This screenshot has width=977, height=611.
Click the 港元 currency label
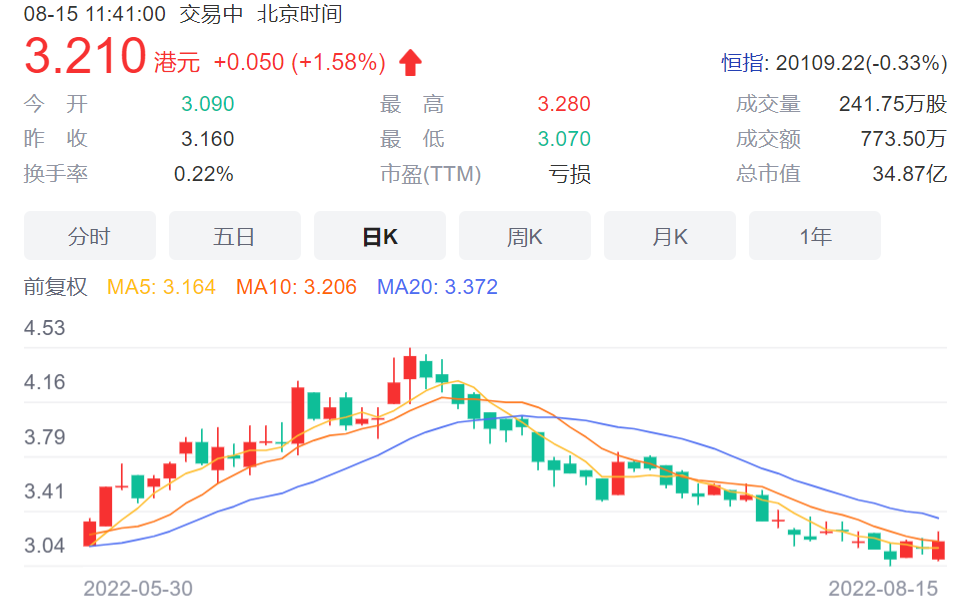pyautogui.click(x=177, y=62)
